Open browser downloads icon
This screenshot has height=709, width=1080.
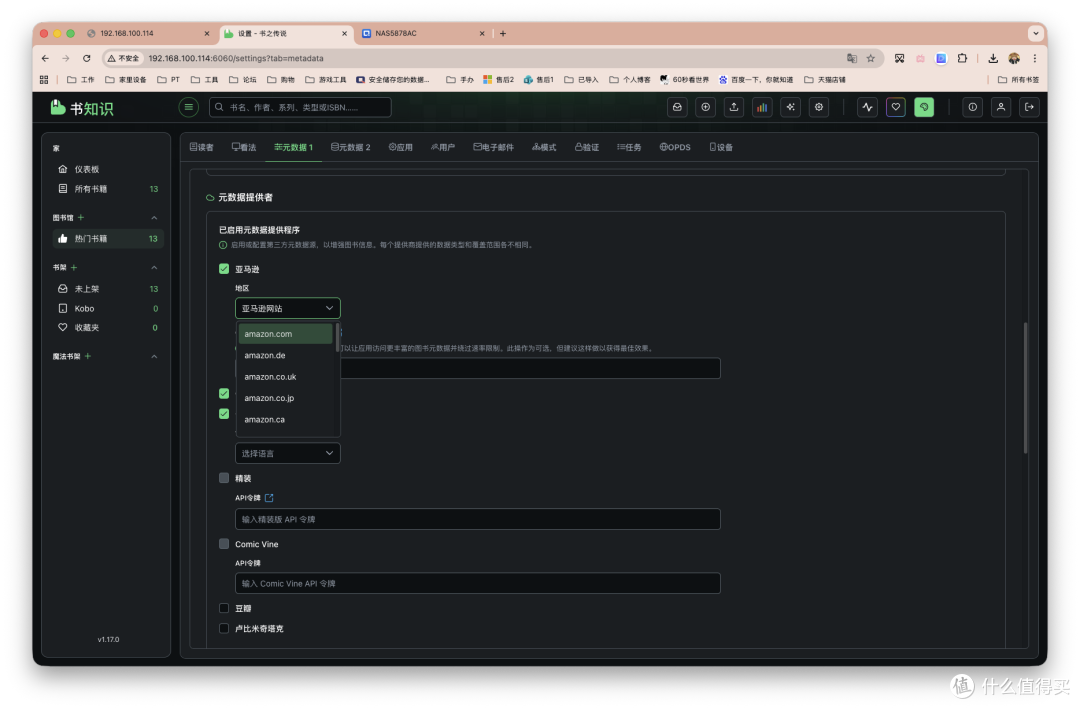point(993,59)
